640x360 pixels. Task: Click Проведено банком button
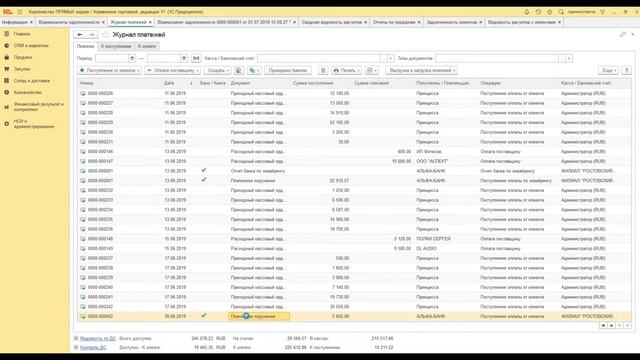coord(287,70)
